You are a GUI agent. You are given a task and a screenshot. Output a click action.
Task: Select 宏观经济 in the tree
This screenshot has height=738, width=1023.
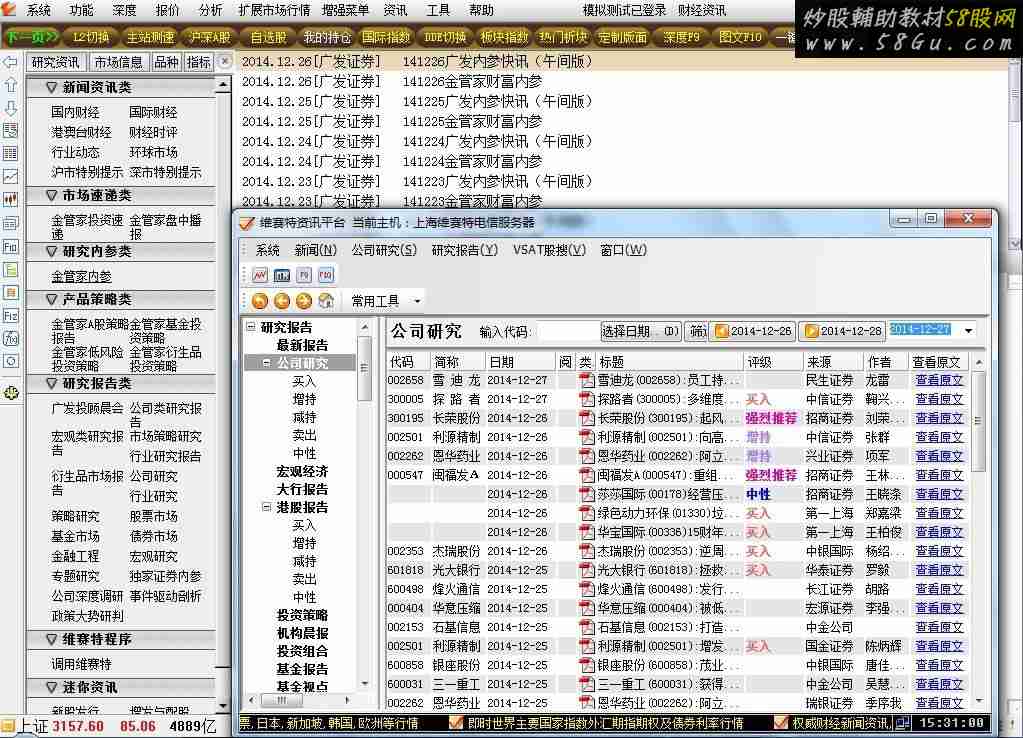click(x=302, y=471)
